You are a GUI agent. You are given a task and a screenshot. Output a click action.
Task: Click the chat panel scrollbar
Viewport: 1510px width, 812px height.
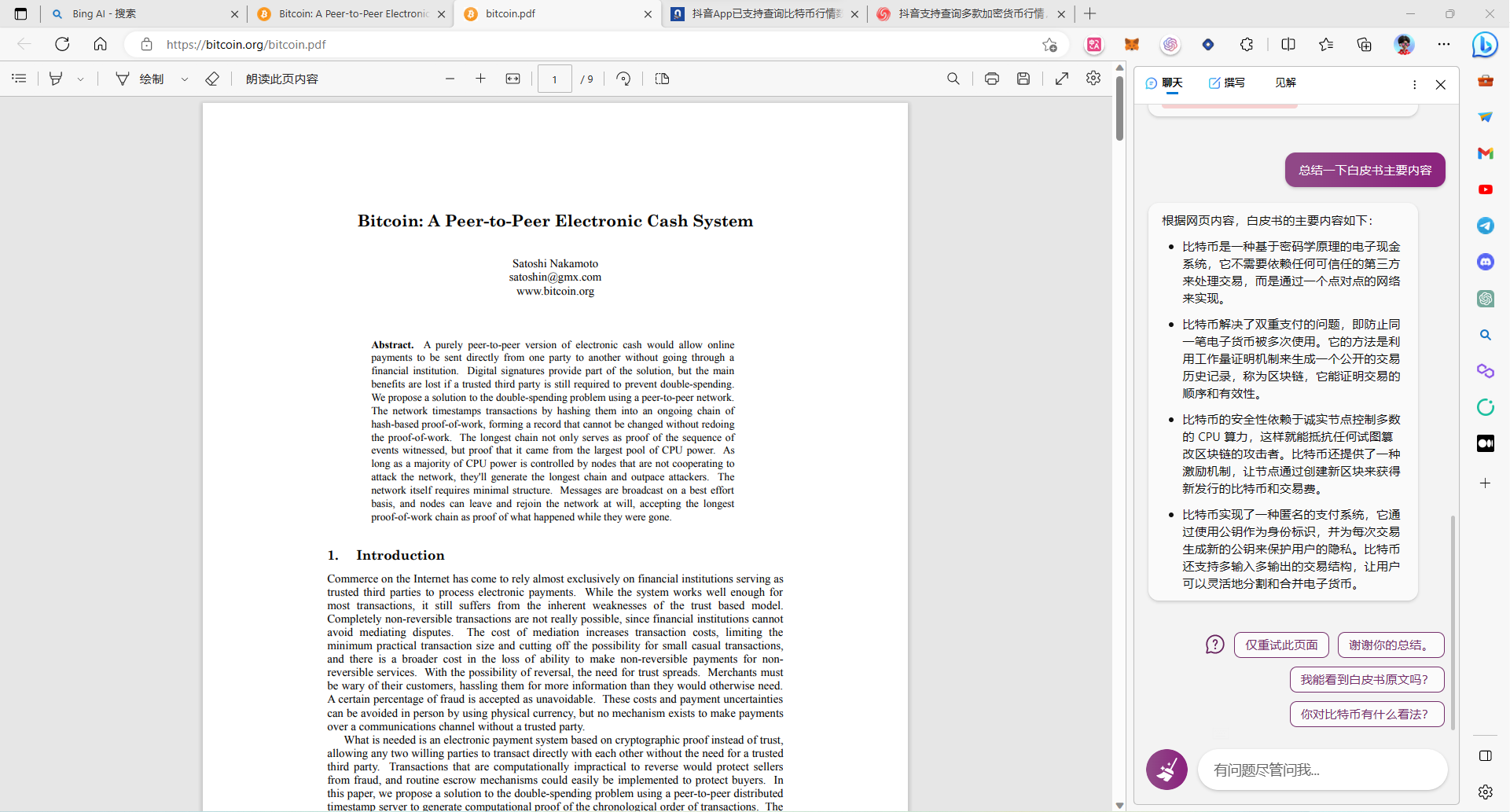1453,623
